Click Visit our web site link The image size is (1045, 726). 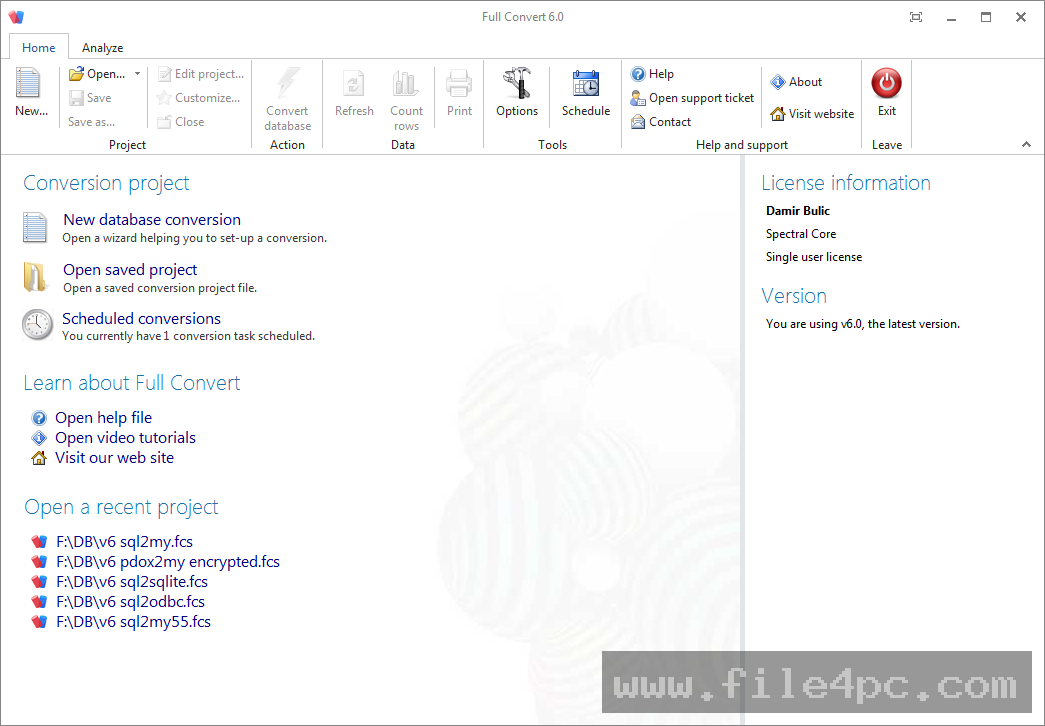coord(115,457)
